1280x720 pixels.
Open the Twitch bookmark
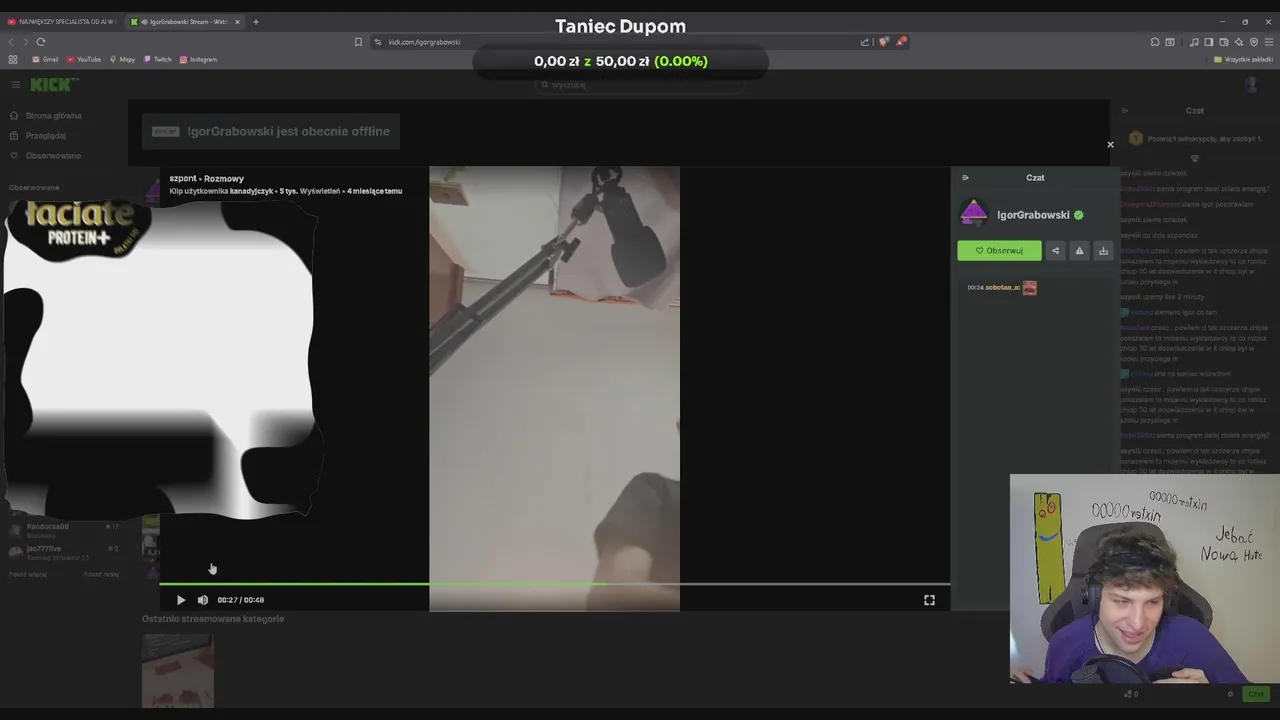(158, 60)
